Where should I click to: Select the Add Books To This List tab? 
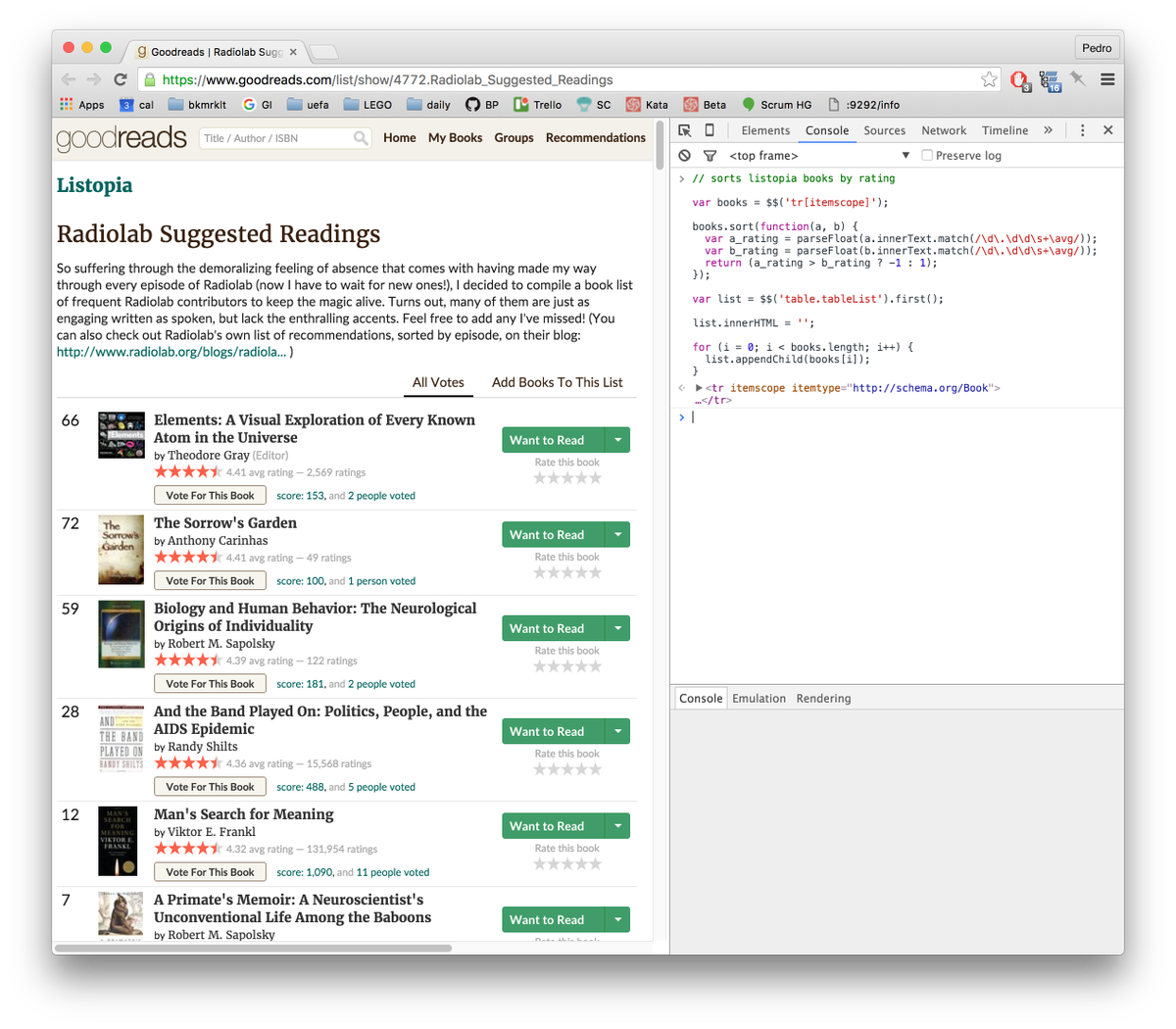click(x=558, y=382)
